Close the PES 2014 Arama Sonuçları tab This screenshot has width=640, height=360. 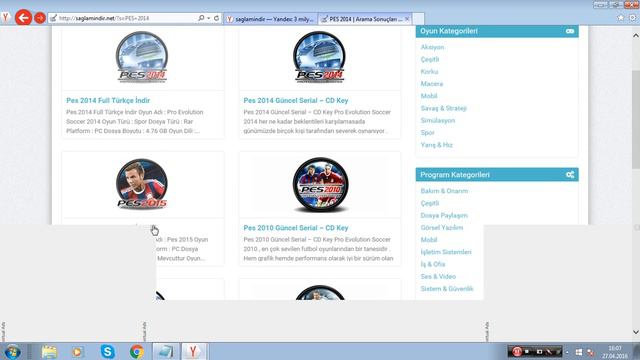[407, 19]
